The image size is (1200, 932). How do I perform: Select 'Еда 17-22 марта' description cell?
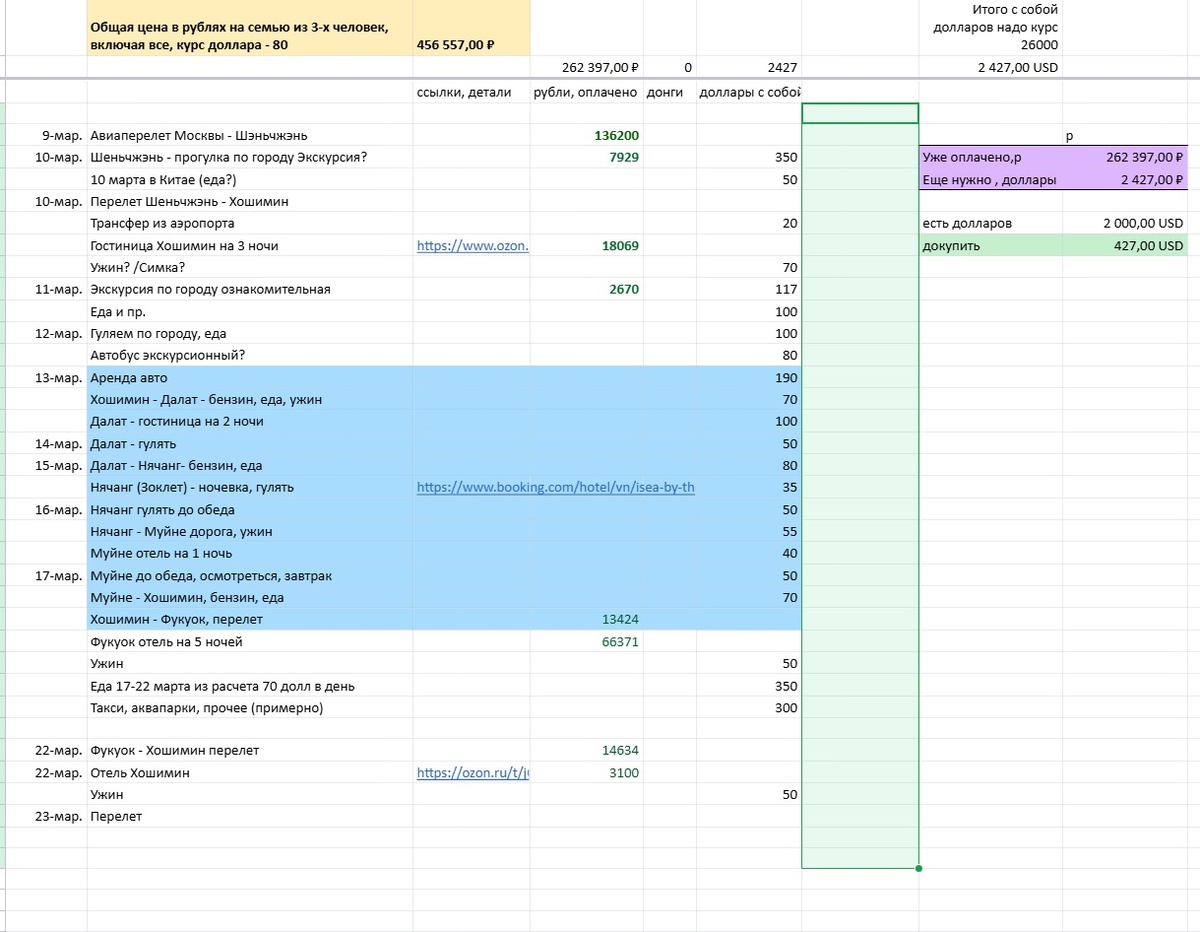coord(250,686)
